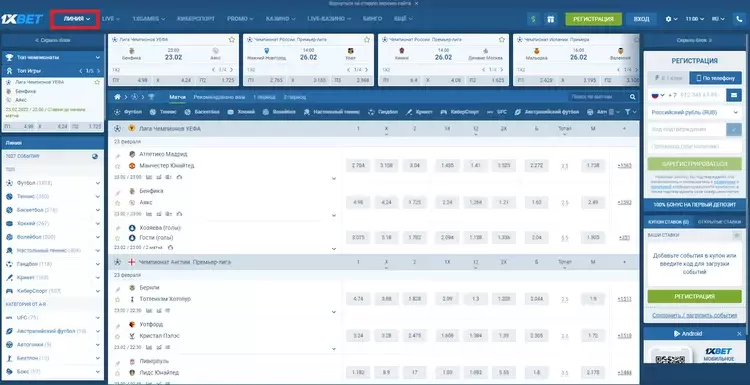This screenshot has height=385, width=750.
Task: Select the По телефону registration tab
Action: (716, 78)
